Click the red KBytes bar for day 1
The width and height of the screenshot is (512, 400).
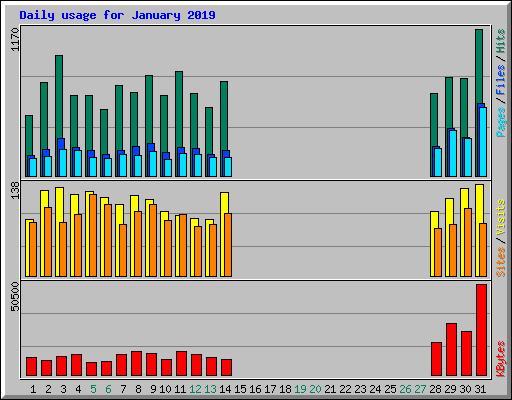pos(31,367)
